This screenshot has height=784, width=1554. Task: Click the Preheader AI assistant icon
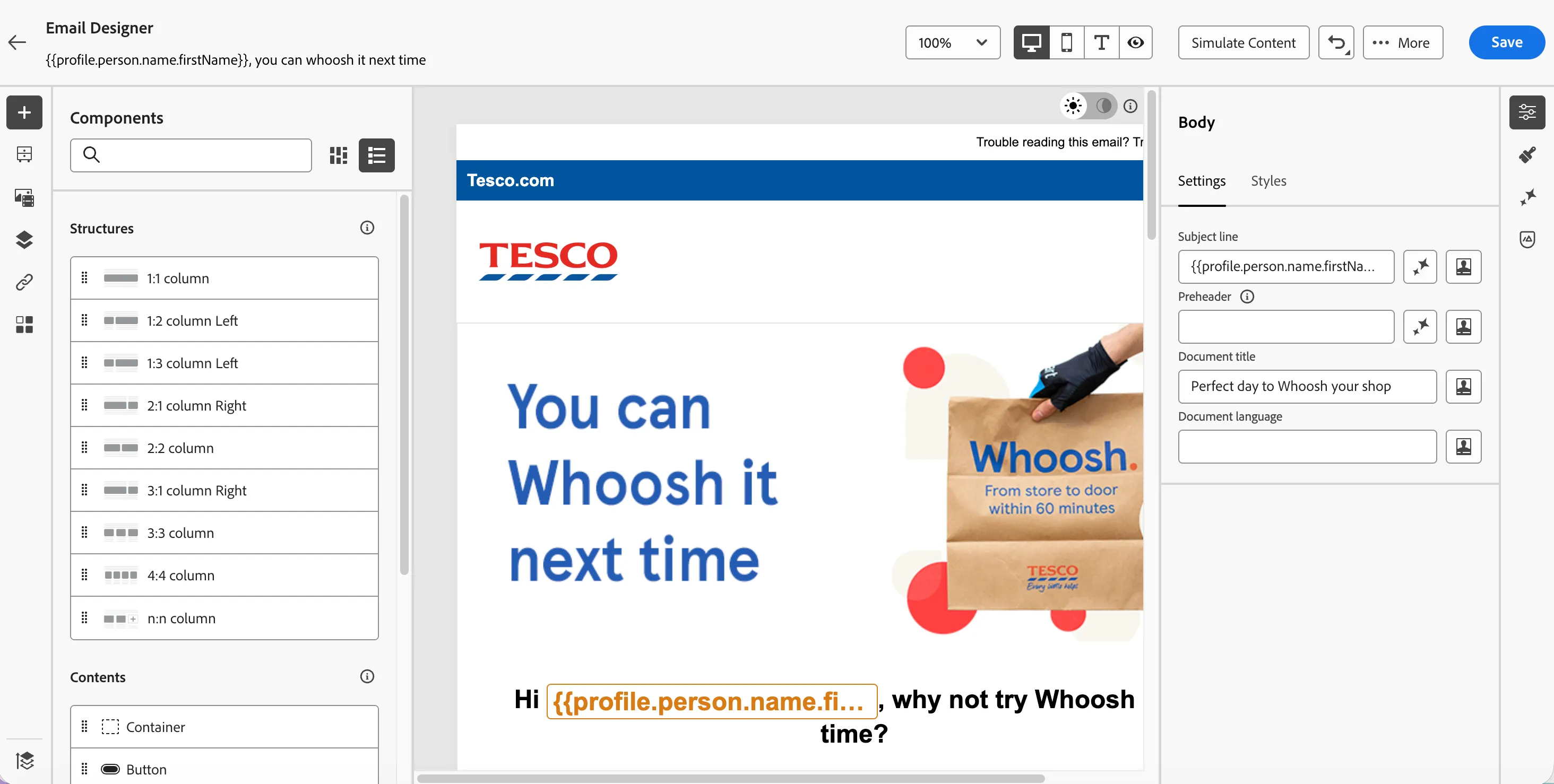pyautogui.click(x=1420, y=326)
